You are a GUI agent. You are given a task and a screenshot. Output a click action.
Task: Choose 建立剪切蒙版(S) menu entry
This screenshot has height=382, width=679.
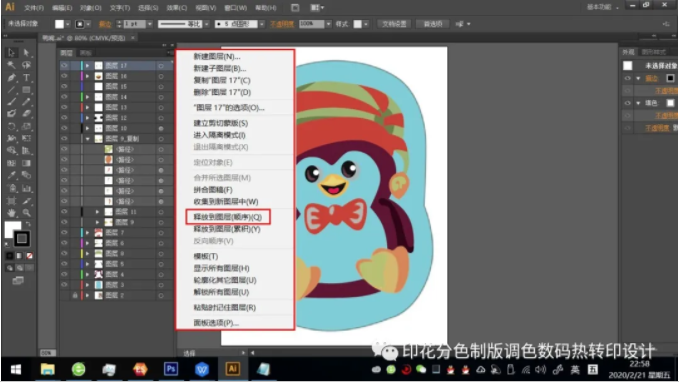pos(220,123)
